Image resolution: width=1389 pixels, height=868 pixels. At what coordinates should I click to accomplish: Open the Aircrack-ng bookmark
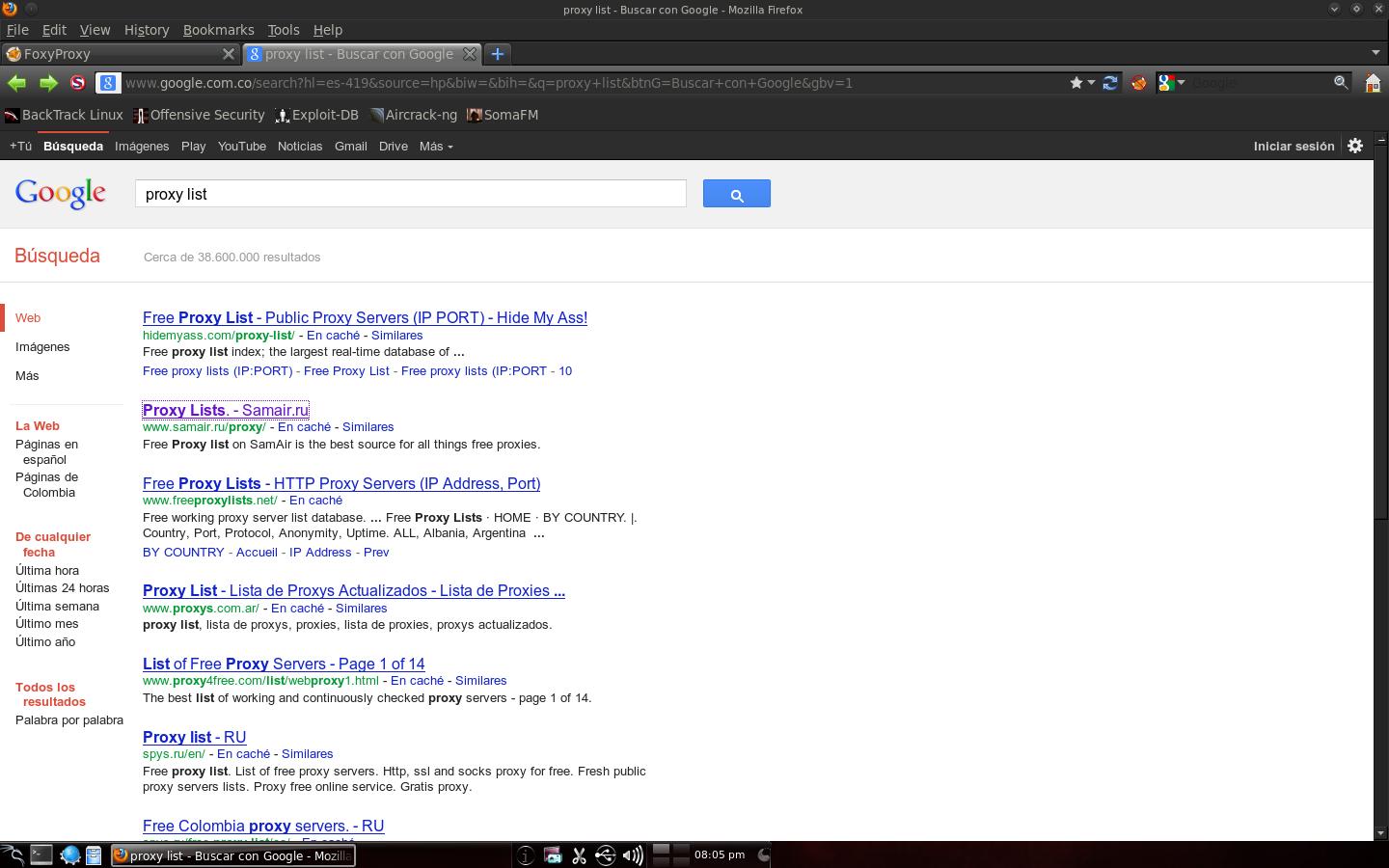coord(413,115)
